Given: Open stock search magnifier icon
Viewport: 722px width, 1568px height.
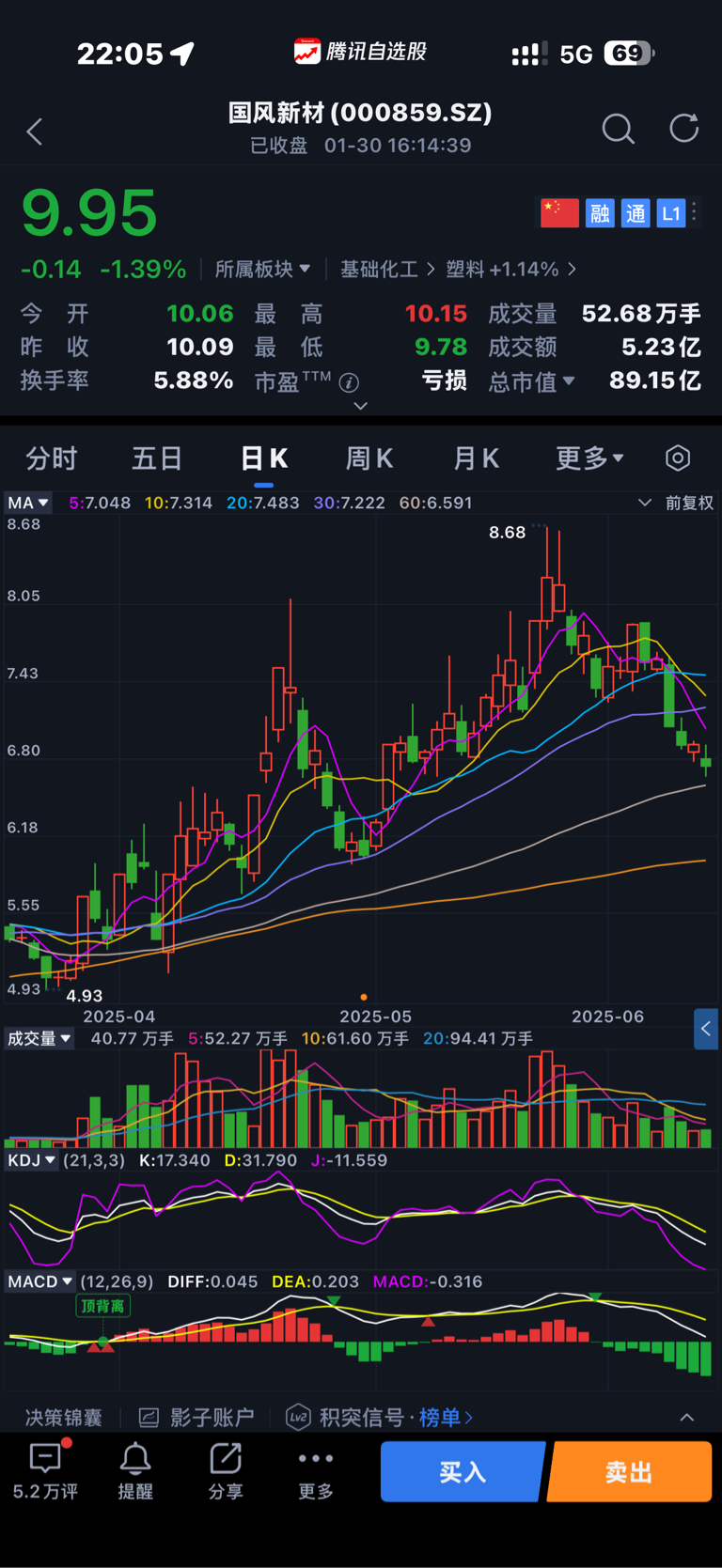Looking at the screenshot, I should pyautogui.click(x=618, y=129).
